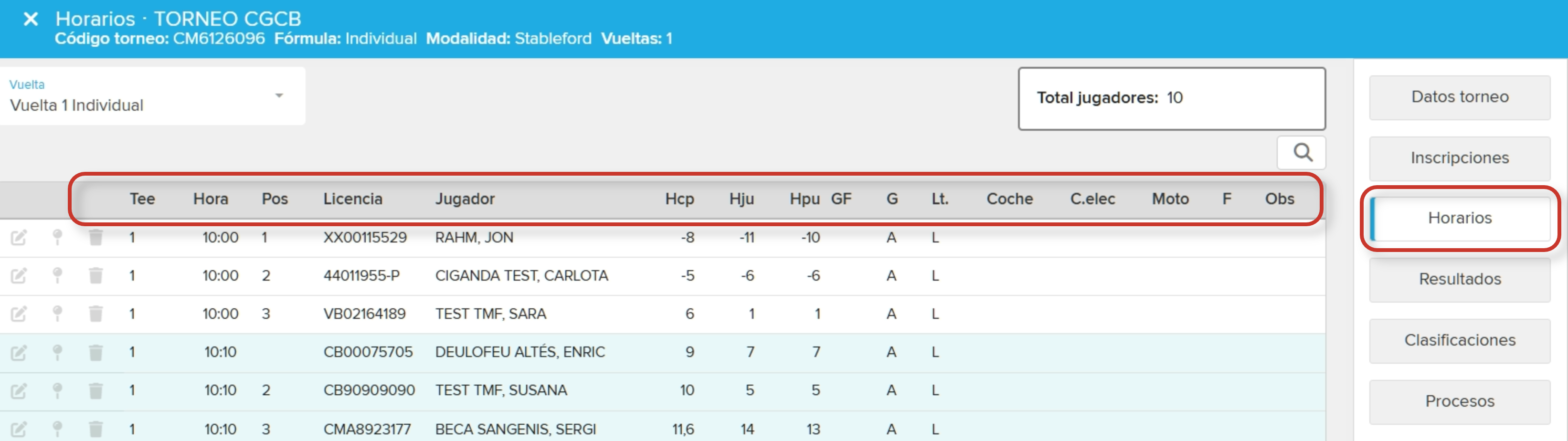Screen dimensions: 1568x441
Task: Open the Inscripciones section
Action: pos(1460,158)
